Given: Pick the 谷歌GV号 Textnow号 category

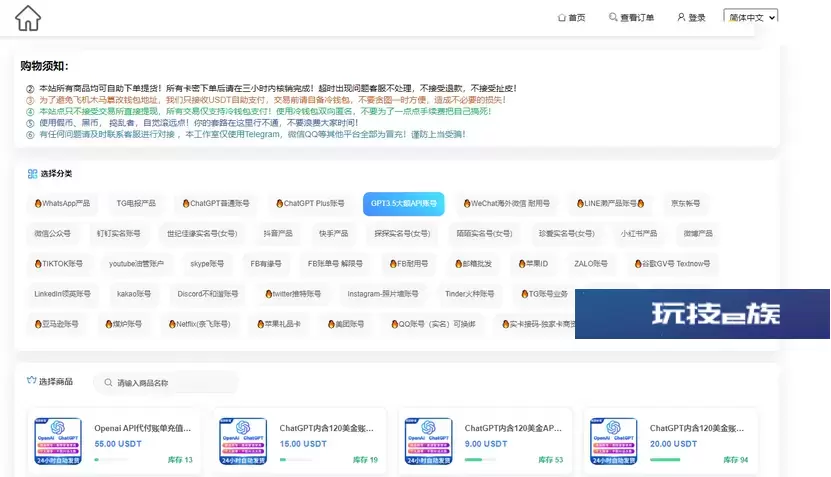Looking at the screenshot, I should [x=673, y=264].
